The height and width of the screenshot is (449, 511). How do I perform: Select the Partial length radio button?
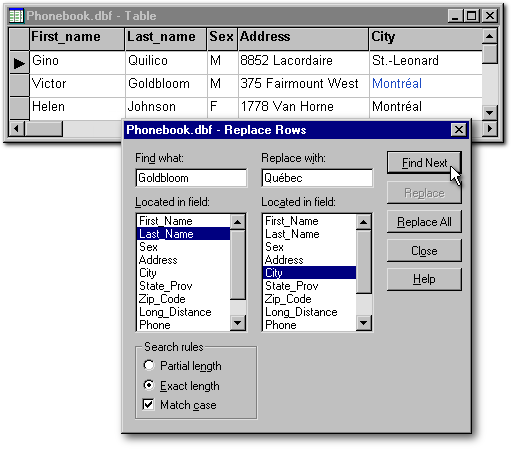[149, 365]
